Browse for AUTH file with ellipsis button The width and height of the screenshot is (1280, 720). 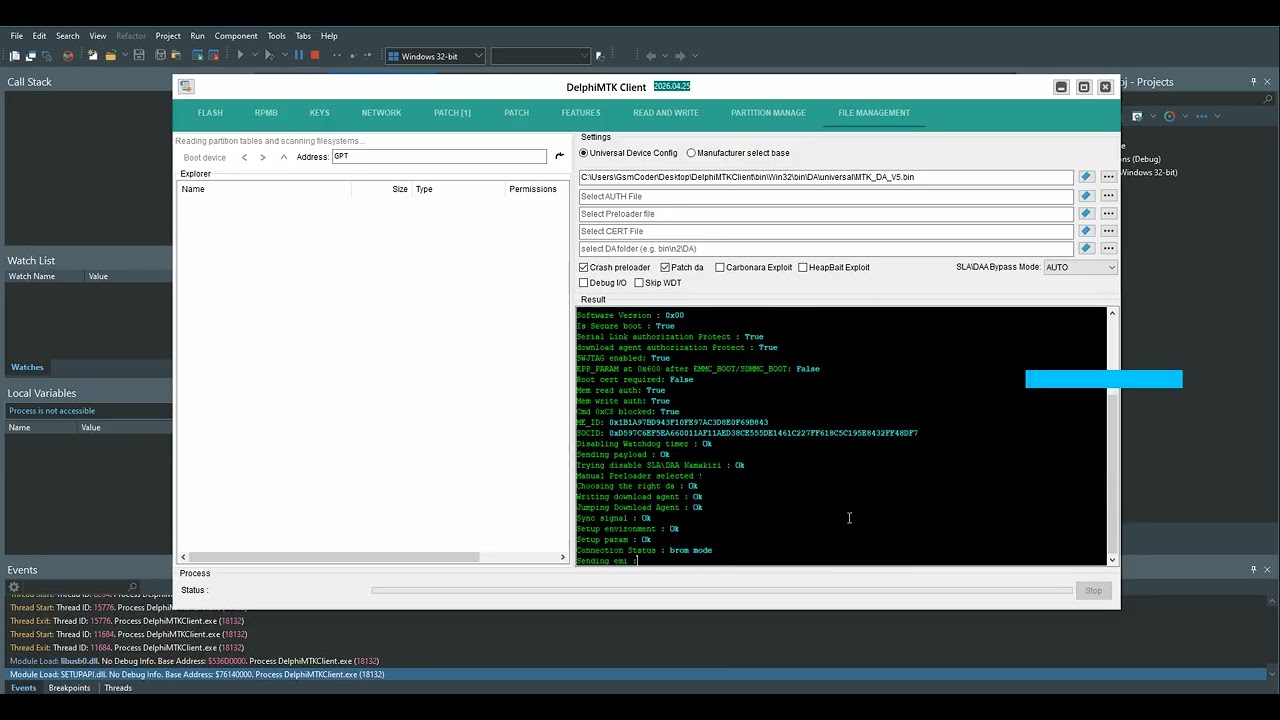pyautogui.click(x=1108, y=196)
